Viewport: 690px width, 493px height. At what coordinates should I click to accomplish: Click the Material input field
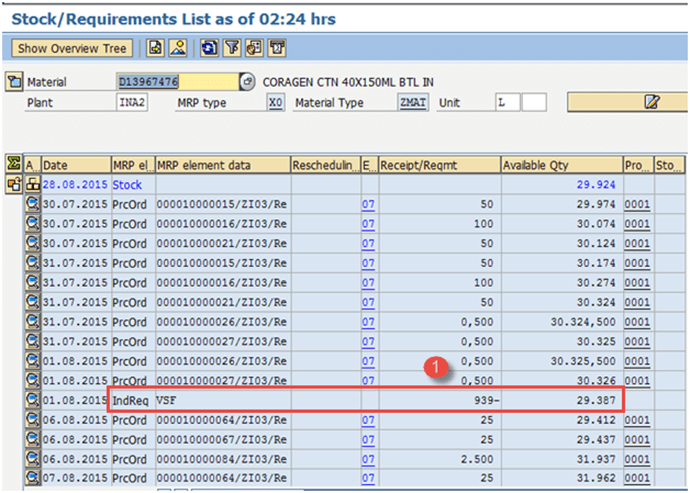point(175,82)
